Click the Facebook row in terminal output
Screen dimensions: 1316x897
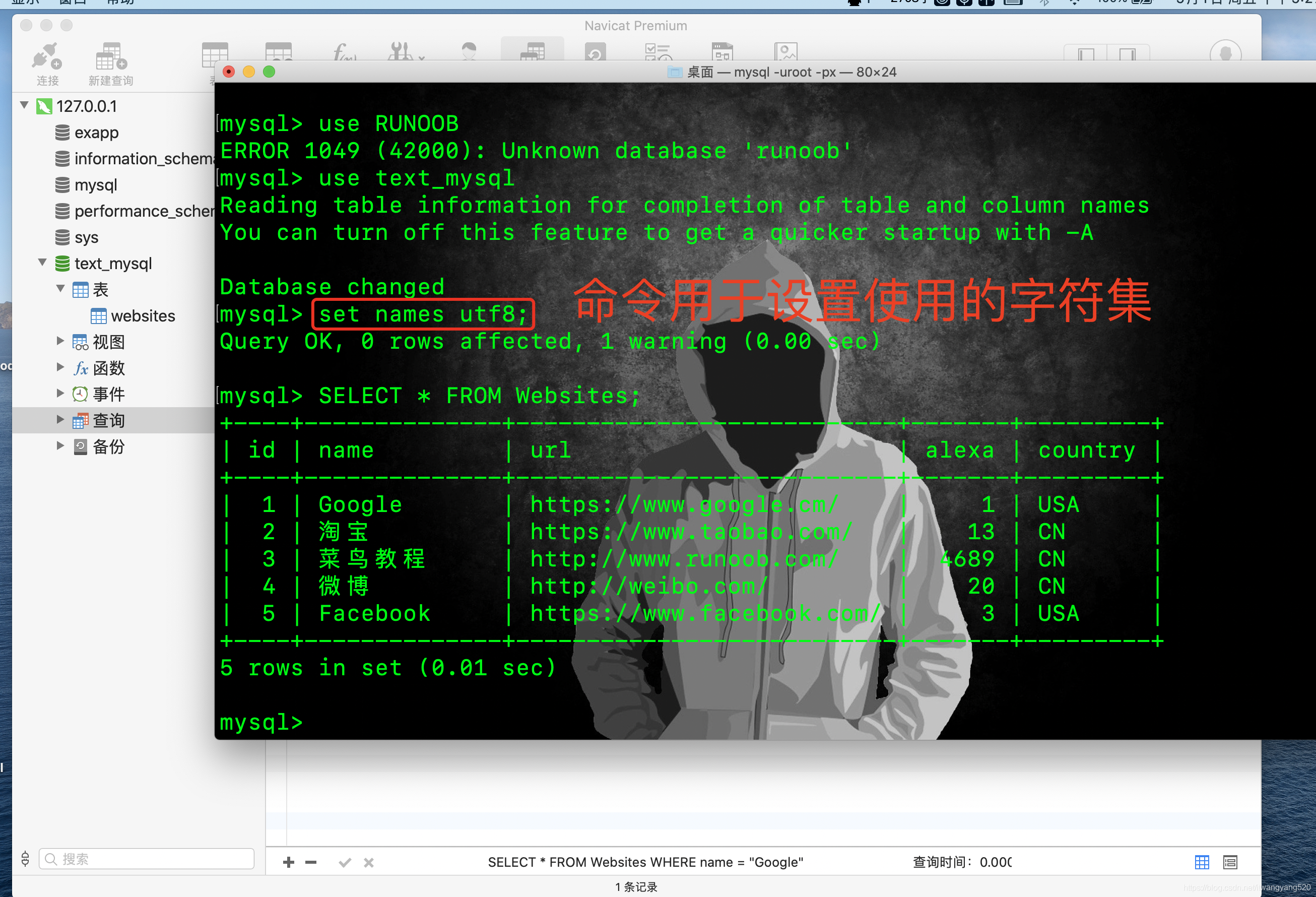(691, 613)
